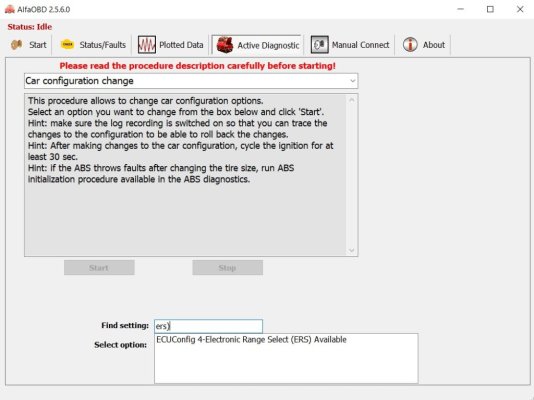Select the Active Diagnostic tab
The image size is (534, 400).
(x=268, y=45)
